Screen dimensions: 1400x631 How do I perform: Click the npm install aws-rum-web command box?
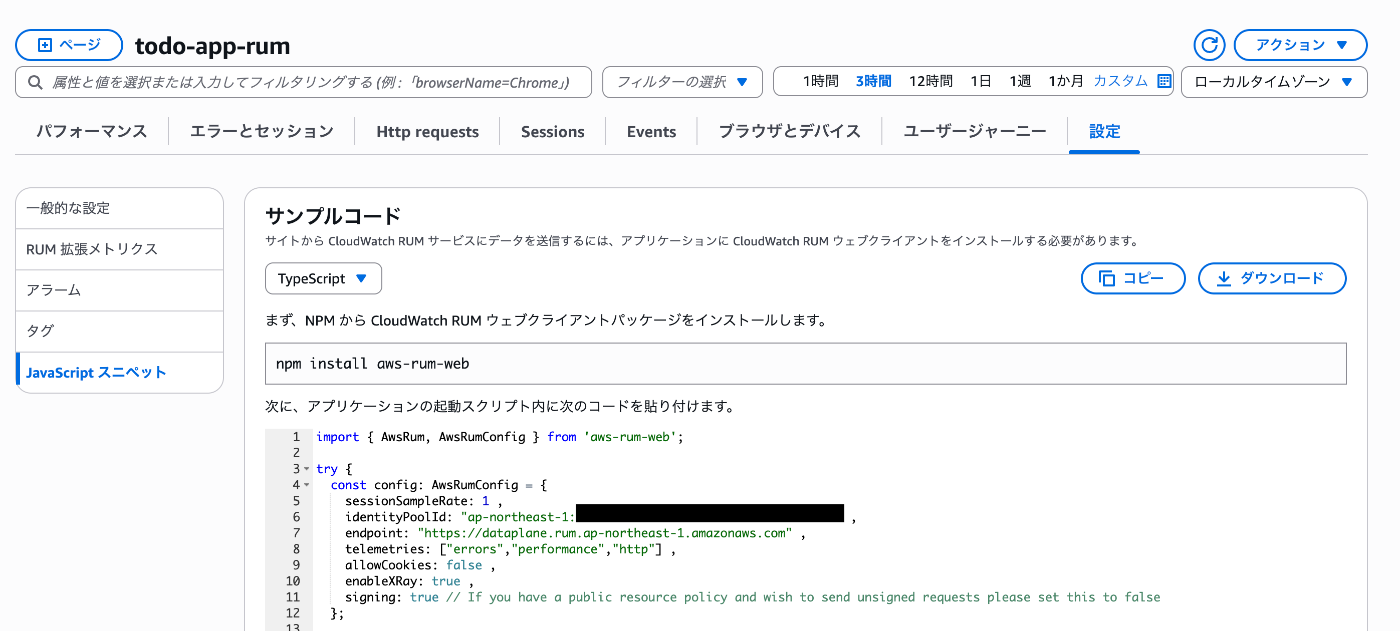(x=806, y=364)
